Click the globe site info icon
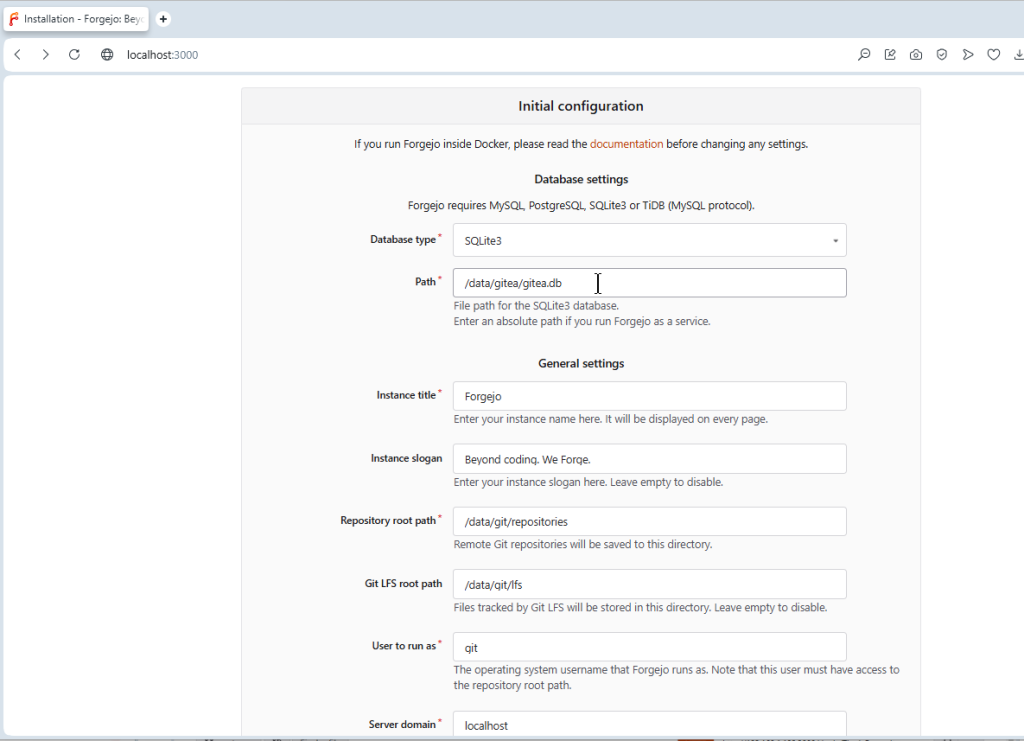The height and width of the screenshot is (741, 1024). tap(107, 55)
